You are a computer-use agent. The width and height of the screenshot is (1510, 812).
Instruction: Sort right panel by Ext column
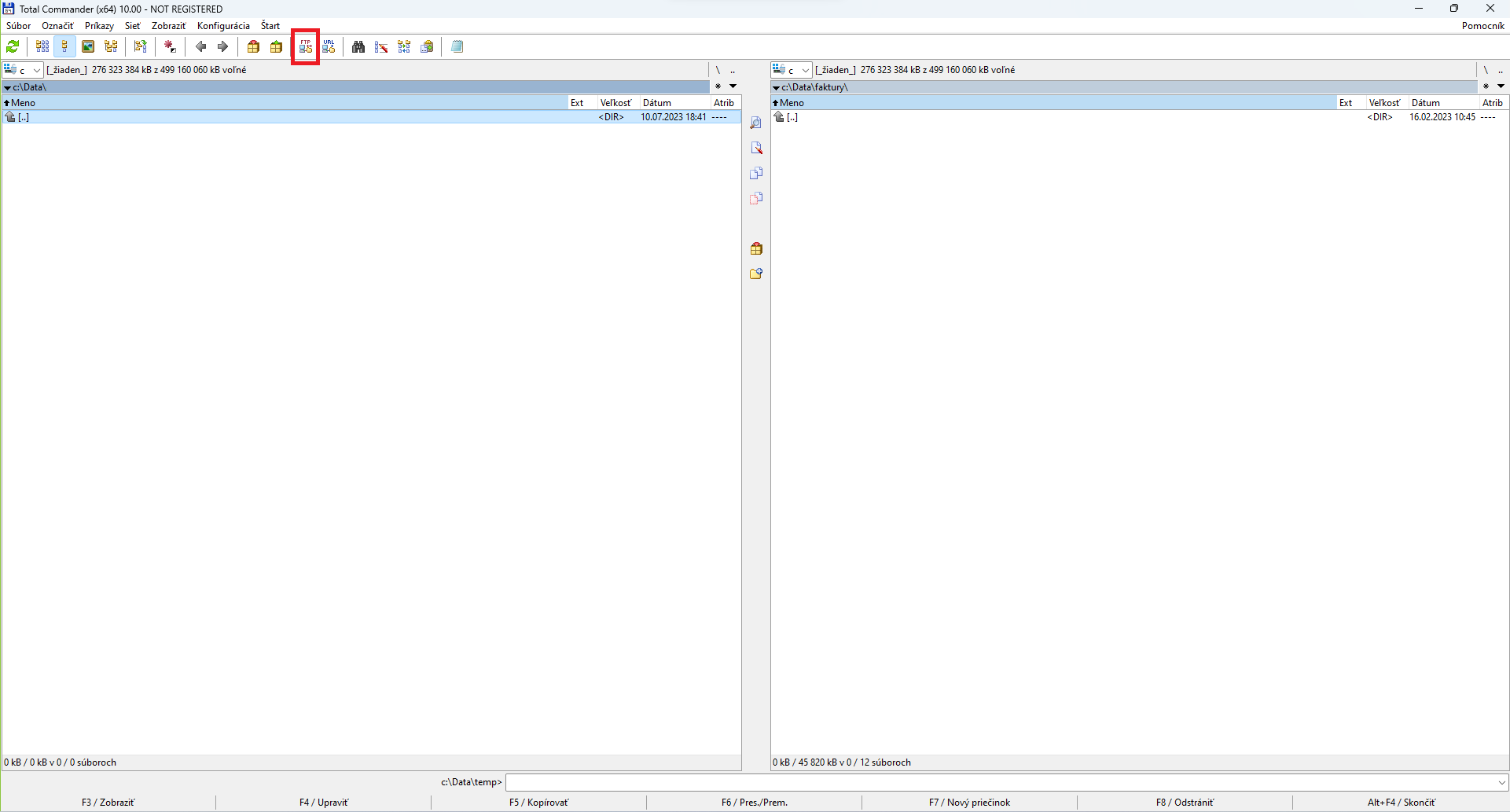tap(1351, 103)
